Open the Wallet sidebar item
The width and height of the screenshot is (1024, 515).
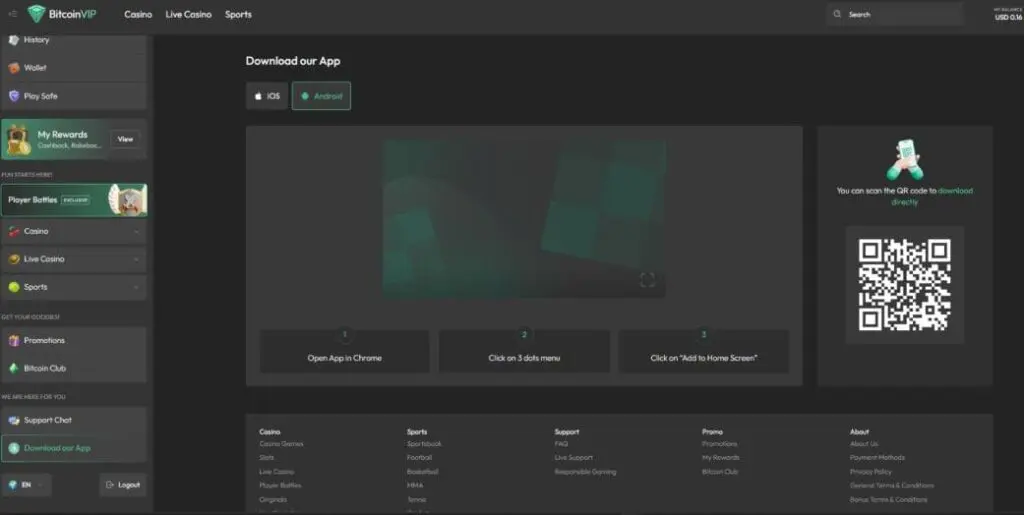click(x=35, y=68)
